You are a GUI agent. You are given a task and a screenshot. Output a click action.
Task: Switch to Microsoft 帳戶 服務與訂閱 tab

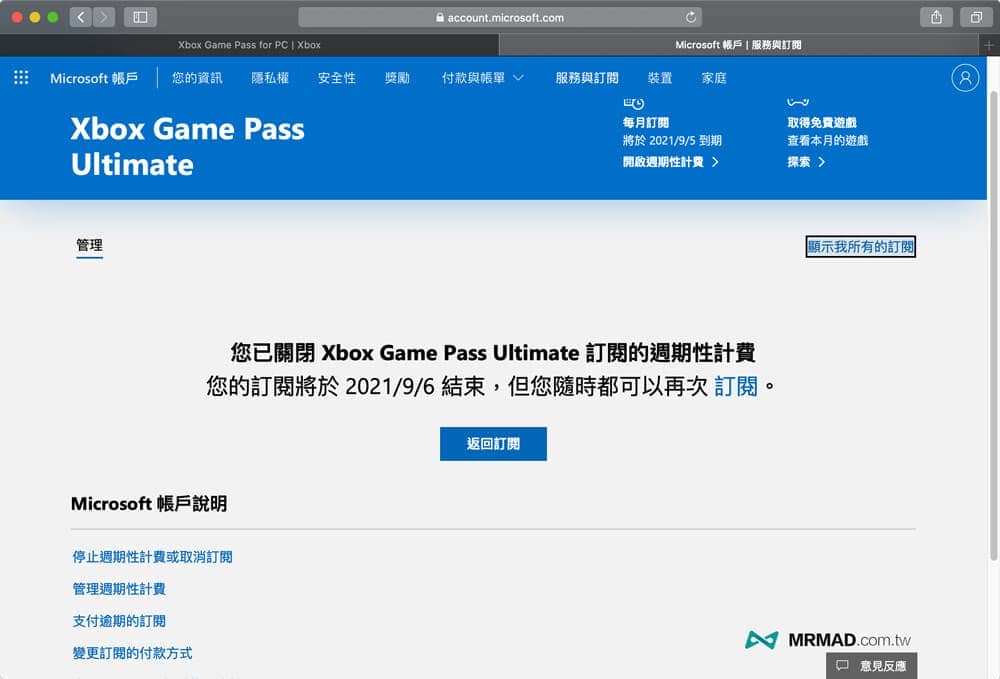click(739, 45)
